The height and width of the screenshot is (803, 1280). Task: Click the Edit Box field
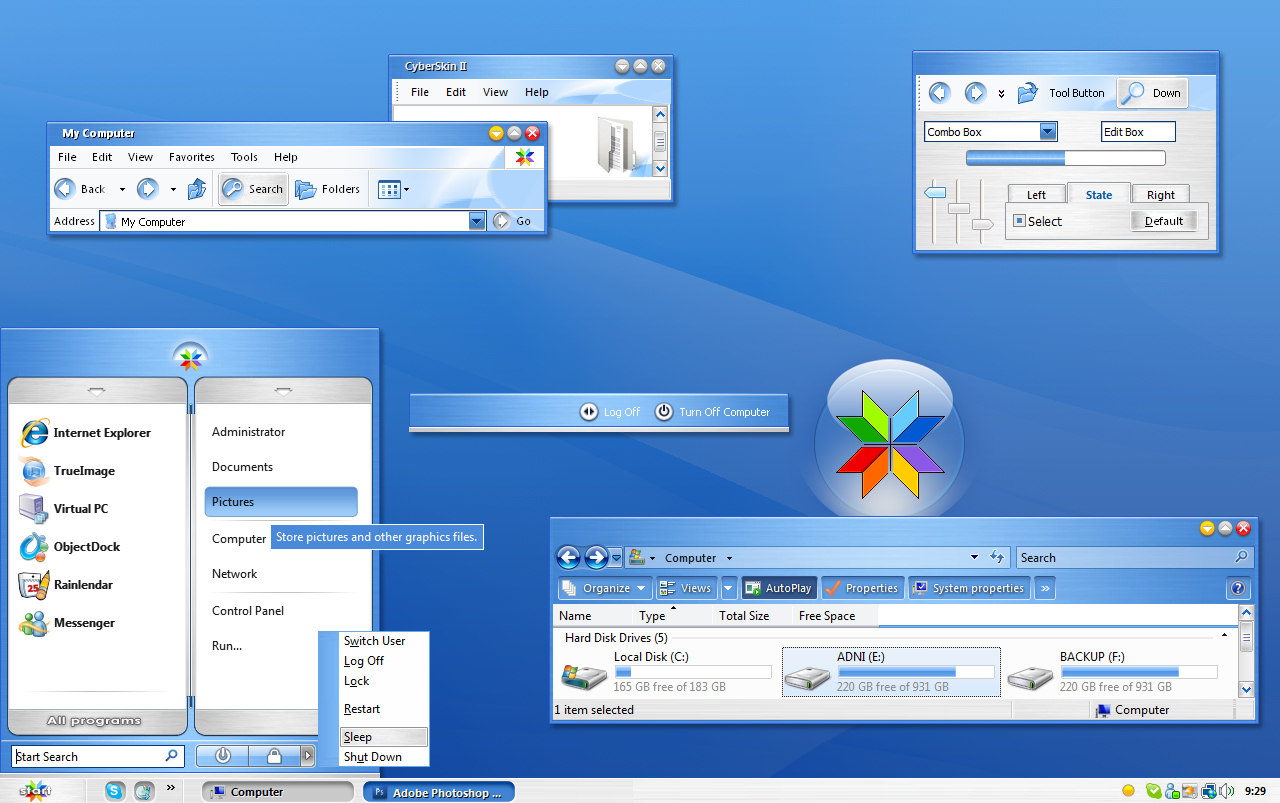coord(1138,132)
